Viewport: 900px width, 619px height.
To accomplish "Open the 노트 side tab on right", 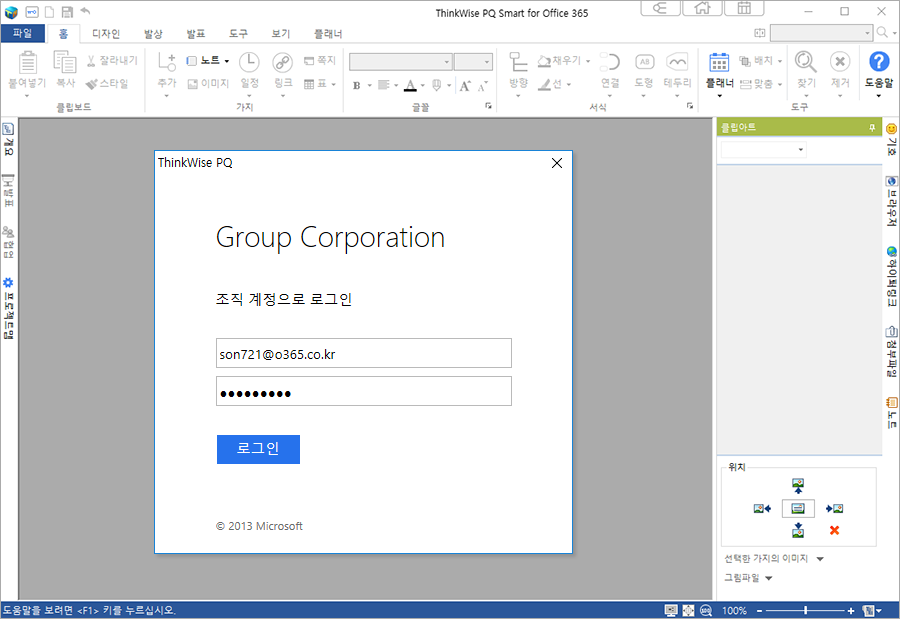I will pos(891,413).
